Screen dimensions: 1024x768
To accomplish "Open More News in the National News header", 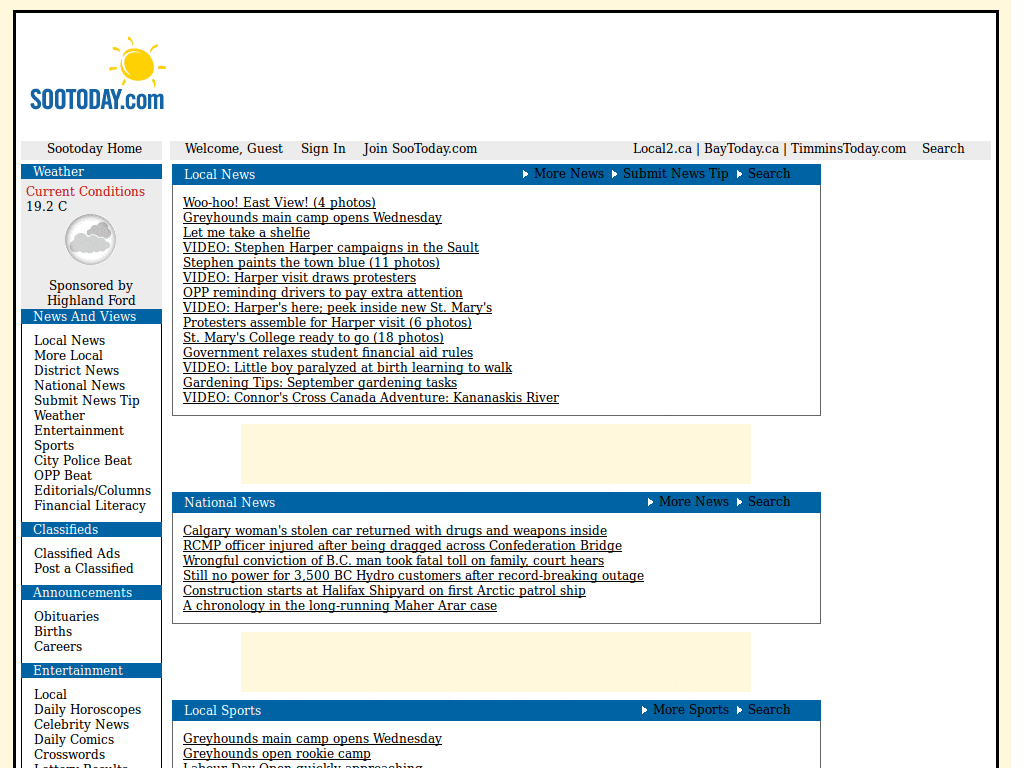I will [694, 502].
